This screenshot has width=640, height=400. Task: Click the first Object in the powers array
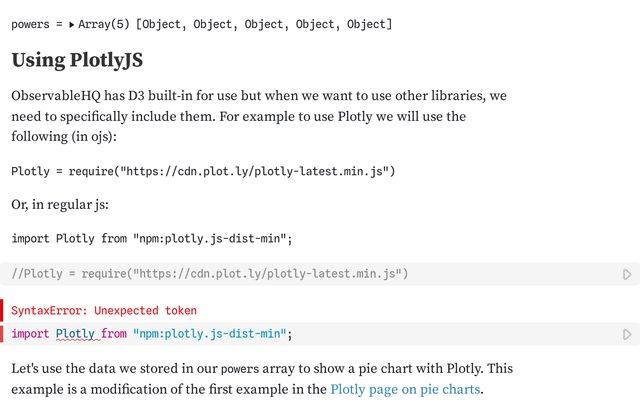click(161, 24)
